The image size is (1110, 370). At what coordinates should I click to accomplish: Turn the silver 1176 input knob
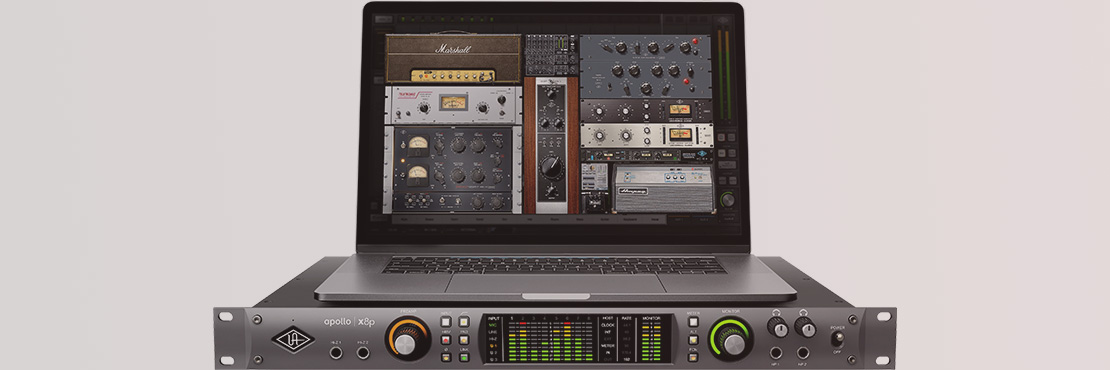pyautogui.click(x=600, y=134)
